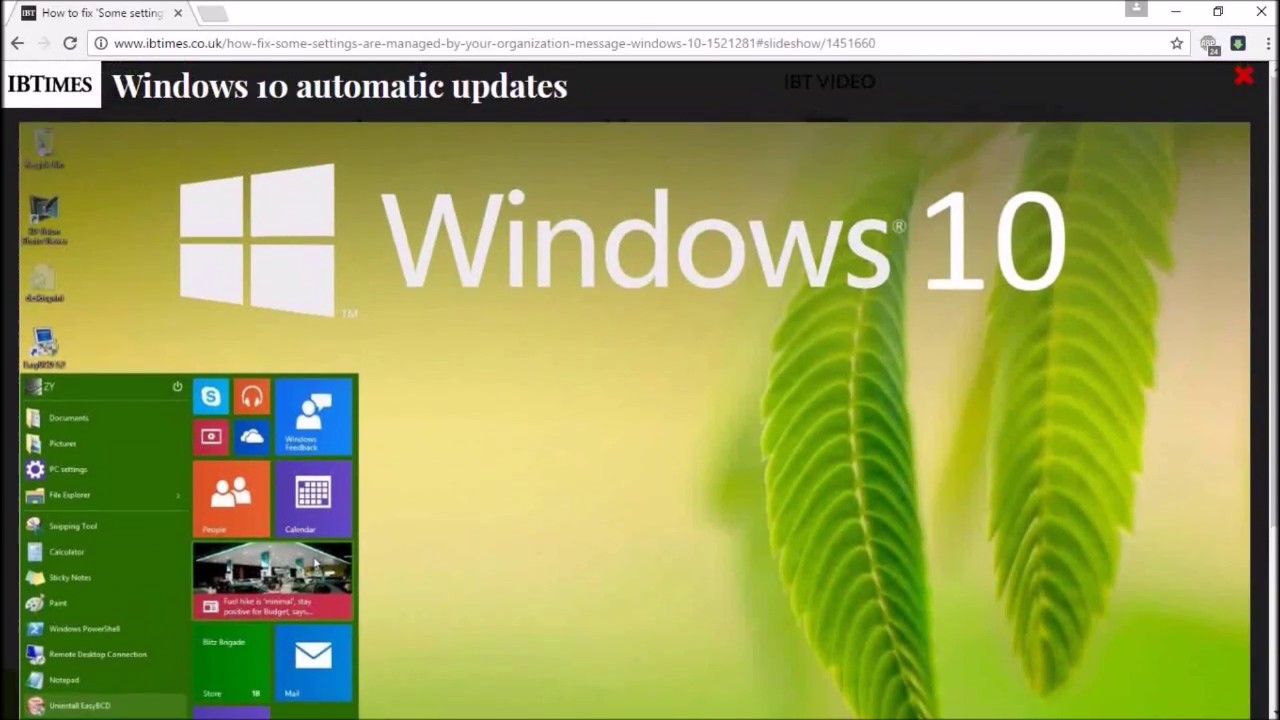Click the EasyBCD desktop shortcut icon
The width and height of the screenshot is (1280, 720).
[x=44, y=349]
